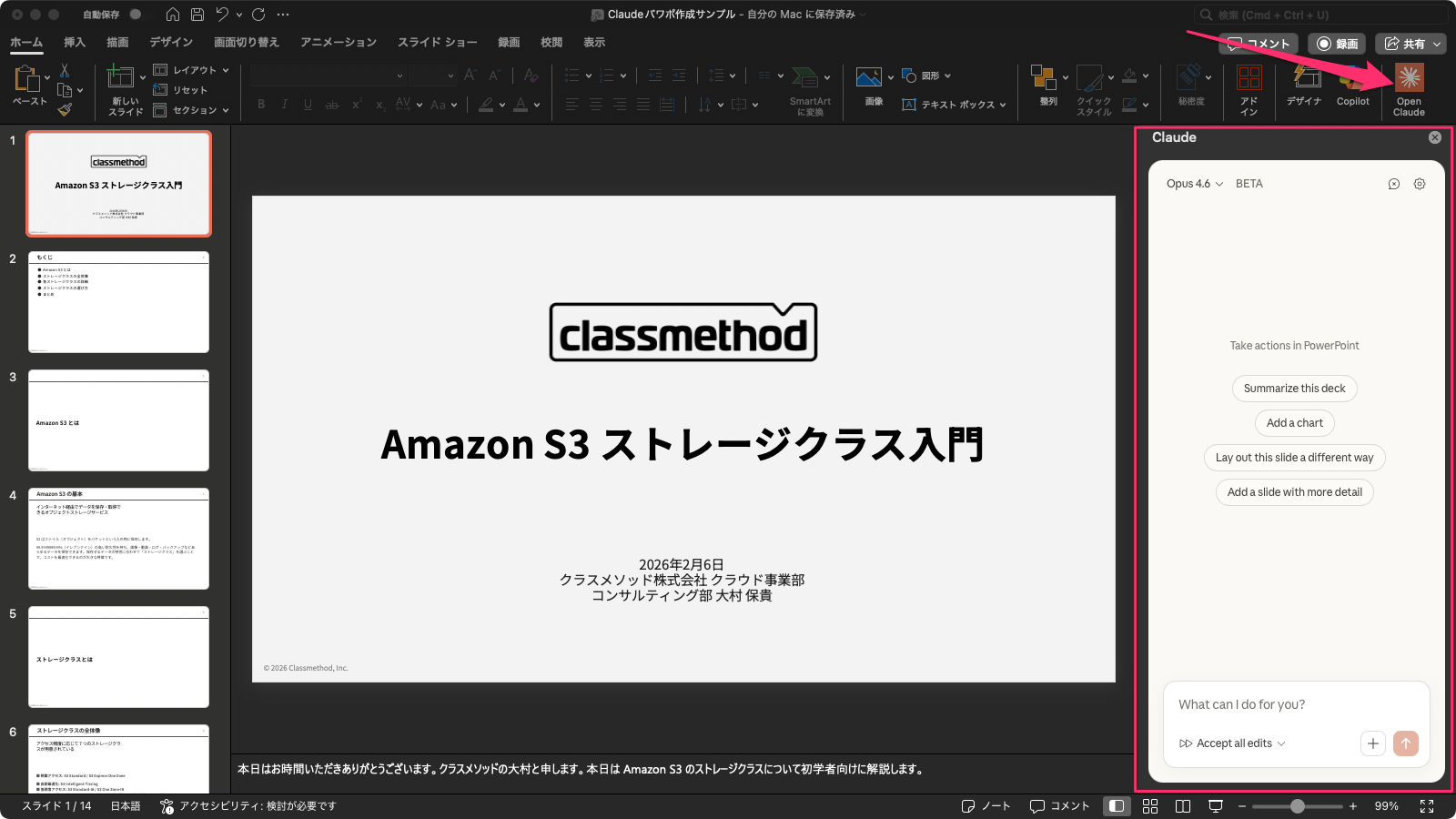The width and height of the screenshot is (1456, 819).
Task: Switch to slide sorter view icon
Action: (x=1150, y=806)
